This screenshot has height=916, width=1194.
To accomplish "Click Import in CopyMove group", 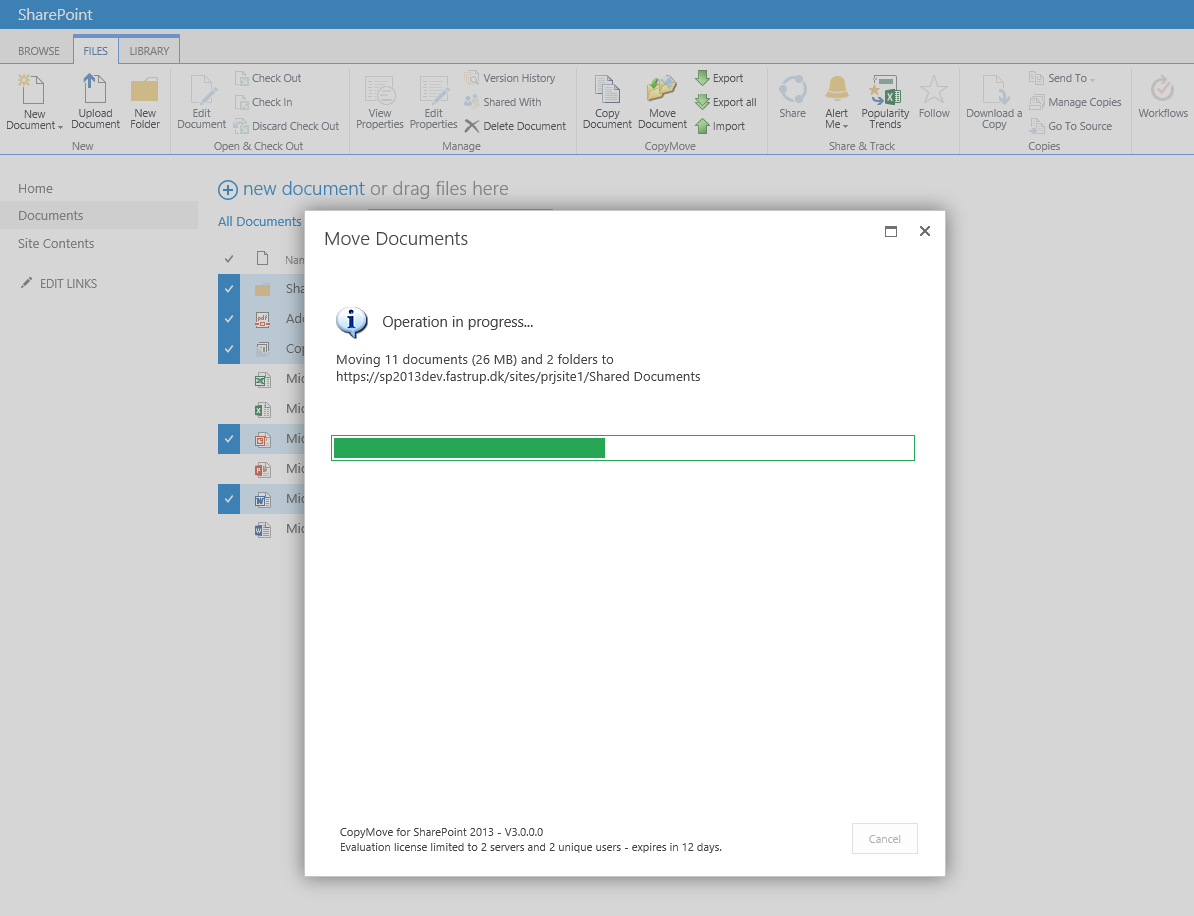I will click(x=720, y=126).
